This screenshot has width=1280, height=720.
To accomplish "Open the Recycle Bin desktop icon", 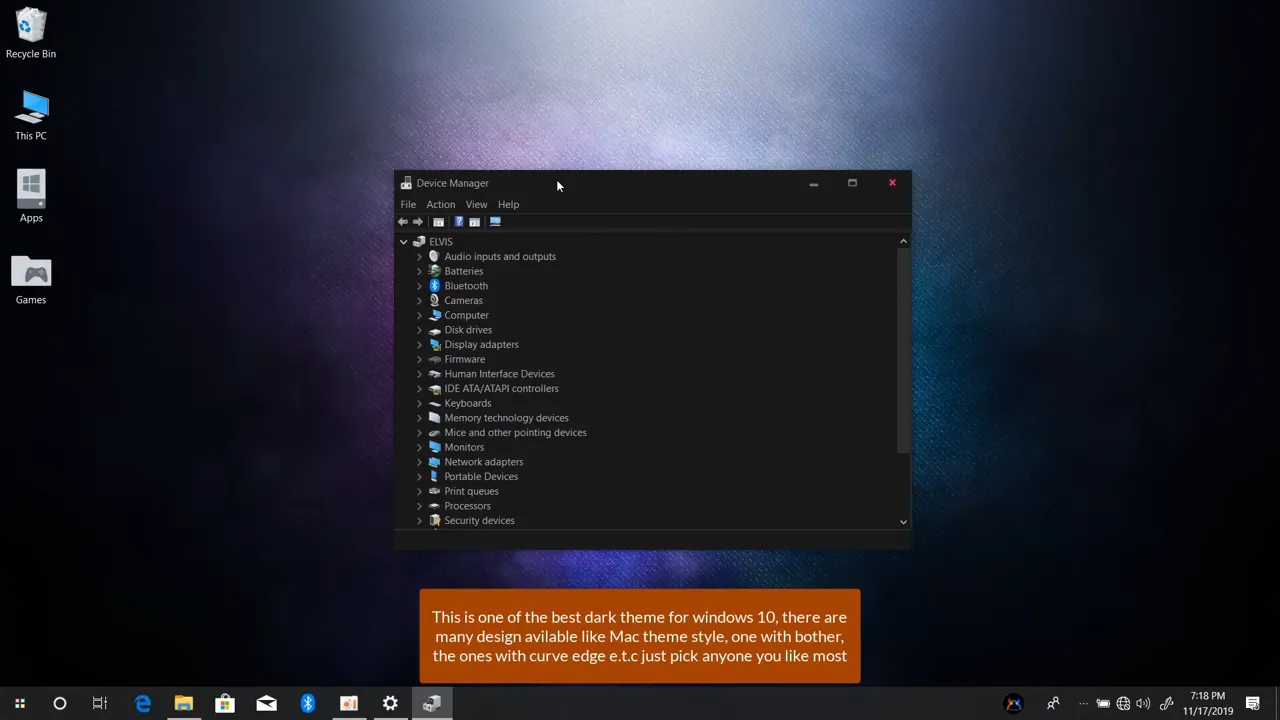I will 31,33.
